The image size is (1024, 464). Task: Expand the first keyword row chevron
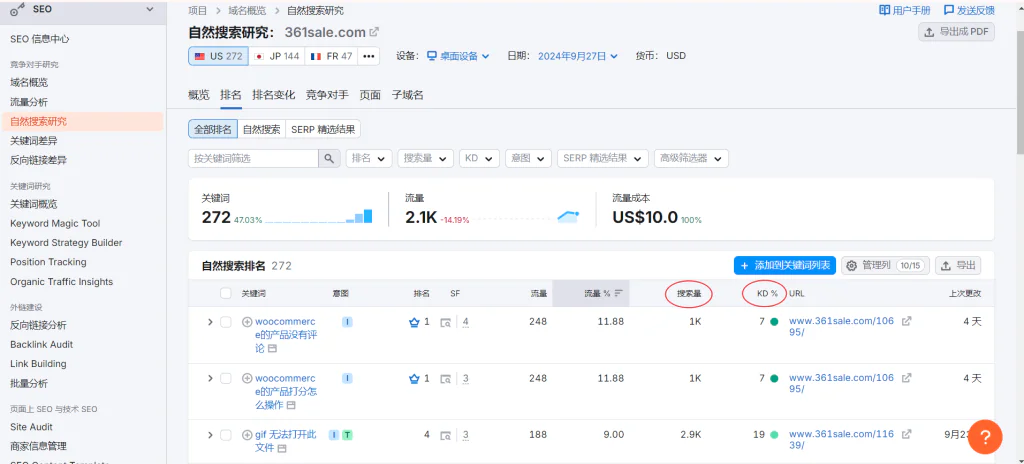(x=210, y=322)
